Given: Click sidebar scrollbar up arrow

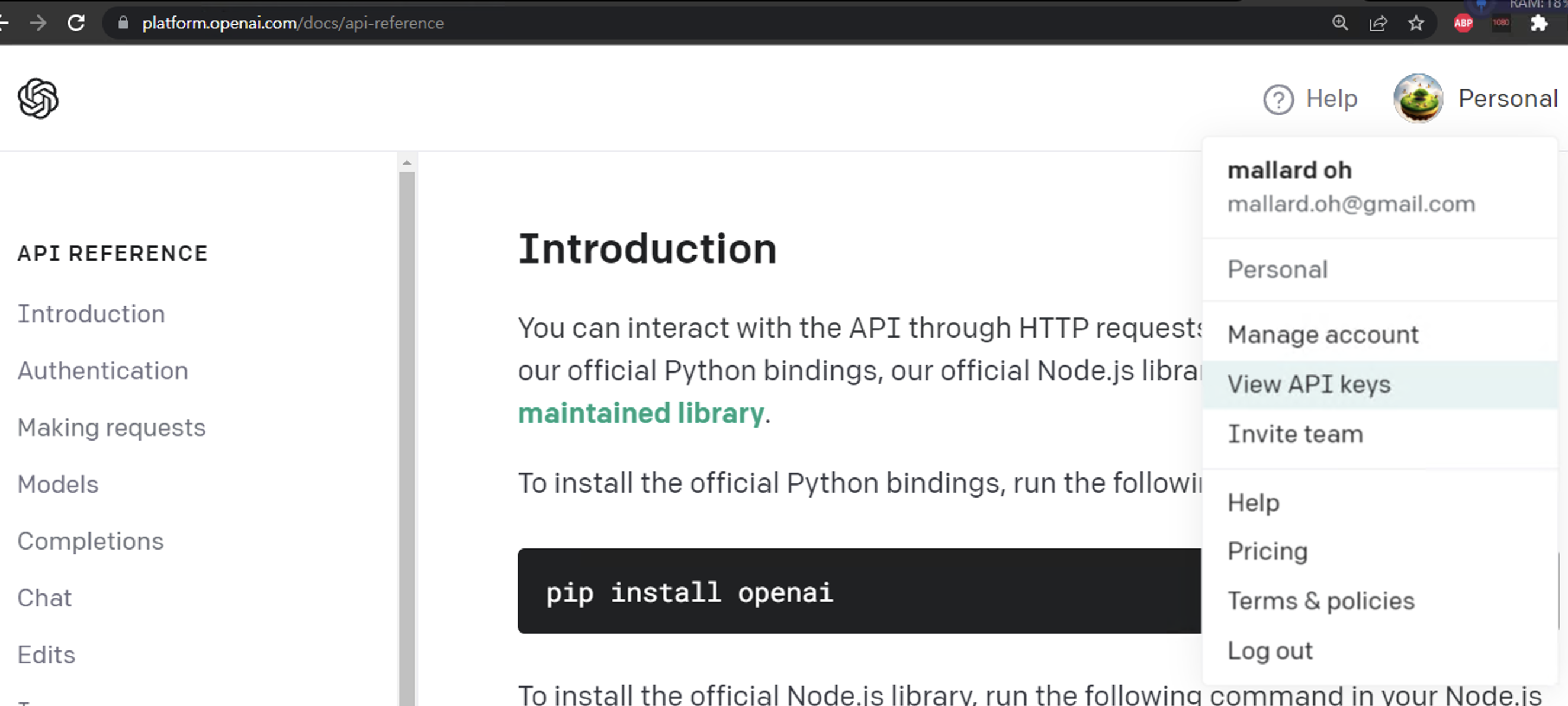Looking at the screenshot, I should coord(407,162).
